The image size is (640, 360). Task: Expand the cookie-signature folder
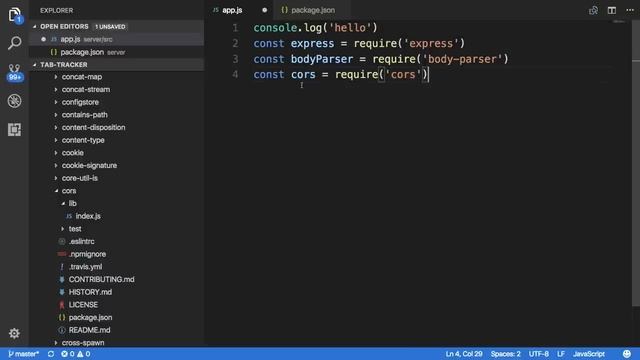click(89, 165)
